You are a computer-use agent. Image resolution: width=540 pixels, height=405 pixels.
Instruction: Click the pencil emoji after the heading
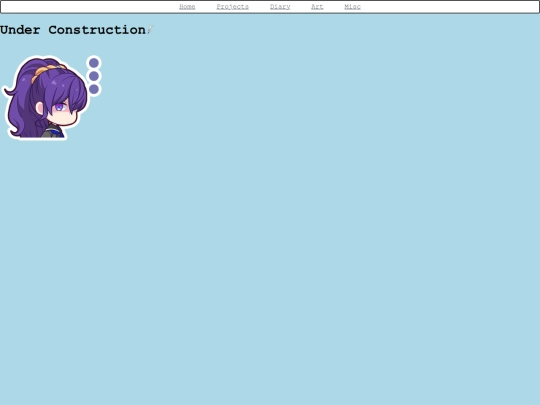150,30
